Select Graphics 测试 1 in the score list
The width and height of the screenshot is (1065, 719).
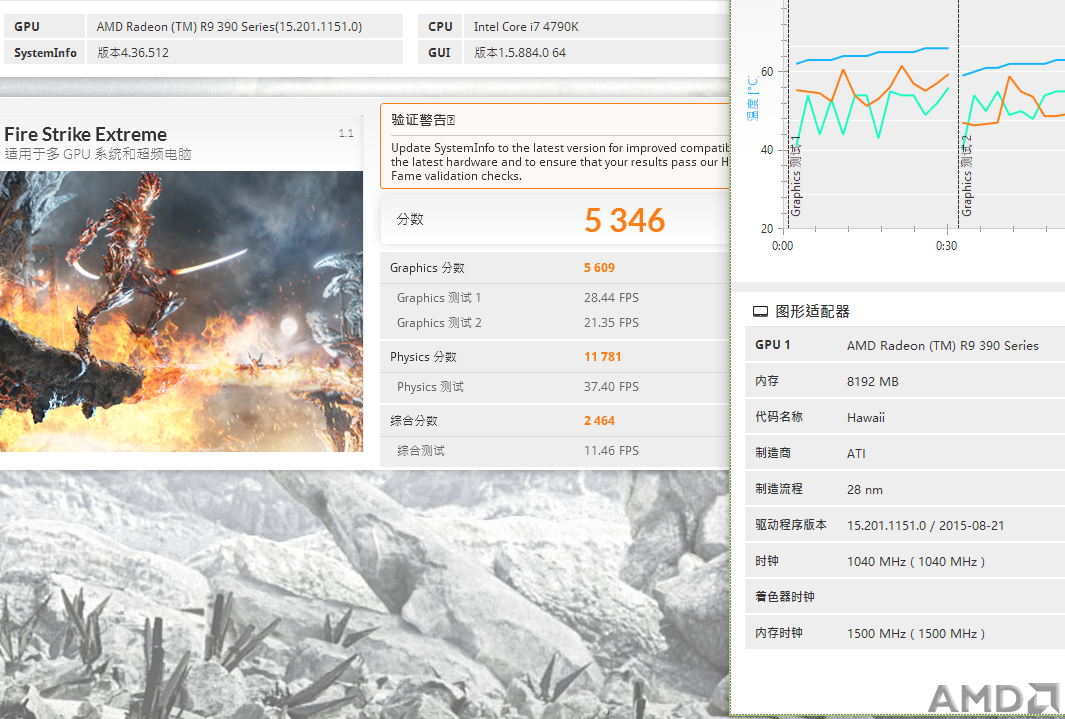[439, 297]
